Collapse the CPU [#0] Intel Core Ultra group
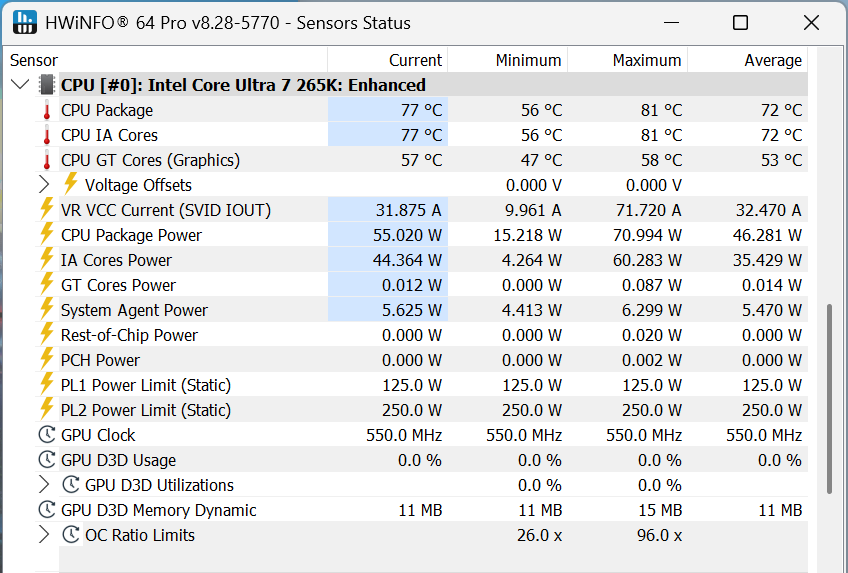This screenshot has width=848, height=573. point(20,85)
